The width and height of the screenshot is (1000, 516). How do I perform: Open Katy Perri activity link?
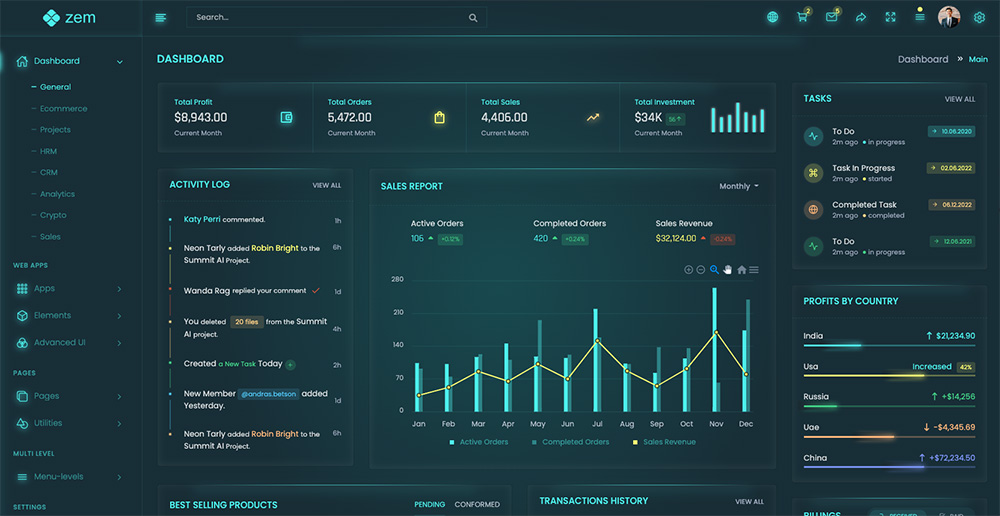(202, 219)
